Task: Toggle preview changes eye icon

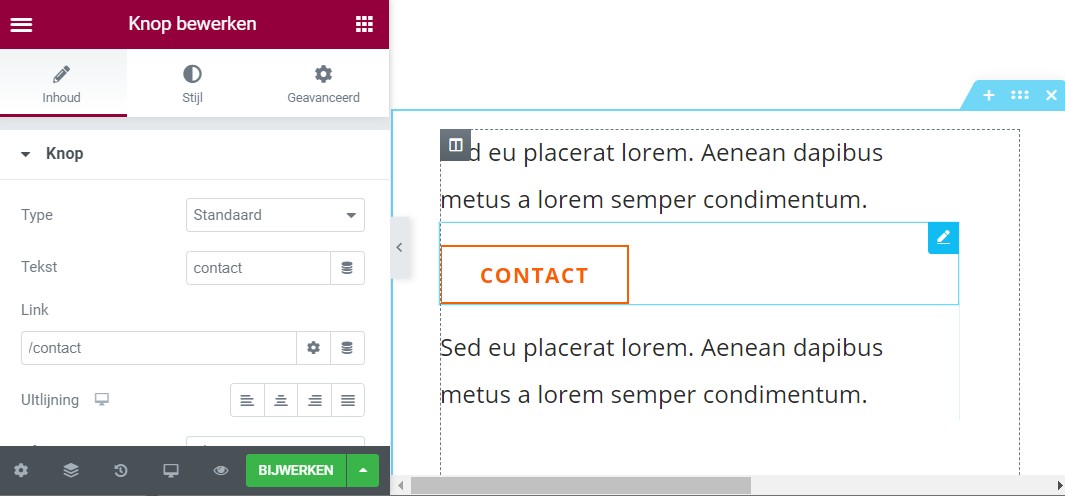Action: pyautogui.click(x=221, y=470)
